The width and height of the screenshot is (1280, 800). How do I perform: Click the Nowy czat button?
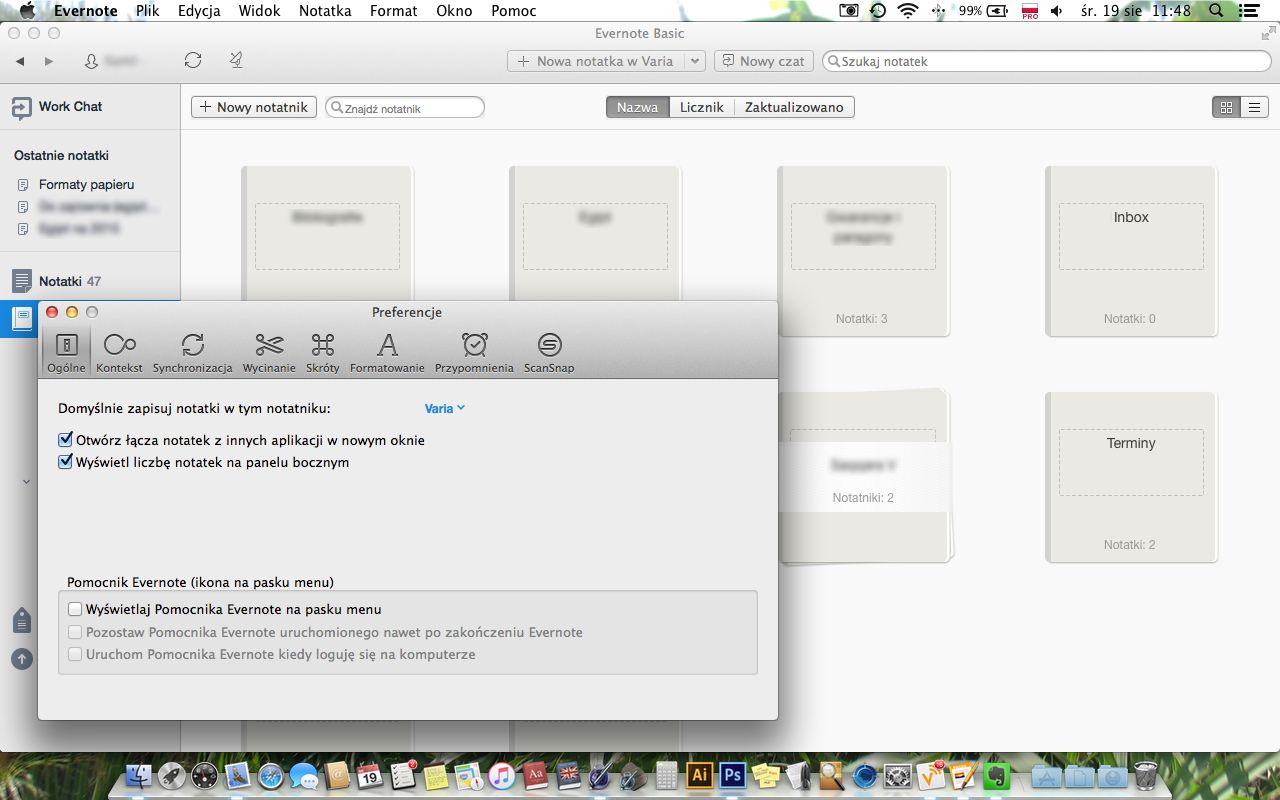[x=763, y=61]
